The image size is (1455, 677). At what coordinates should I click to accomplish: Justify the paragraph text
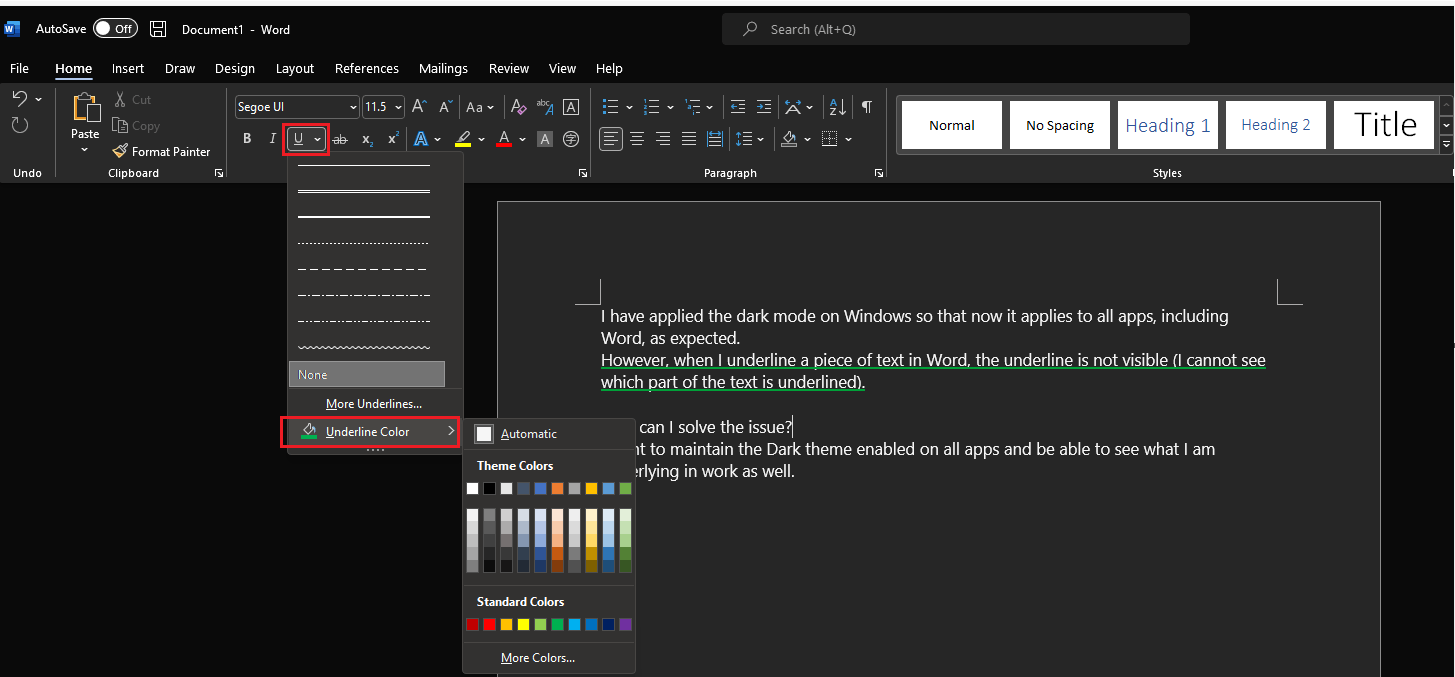(x=689, y=139)
